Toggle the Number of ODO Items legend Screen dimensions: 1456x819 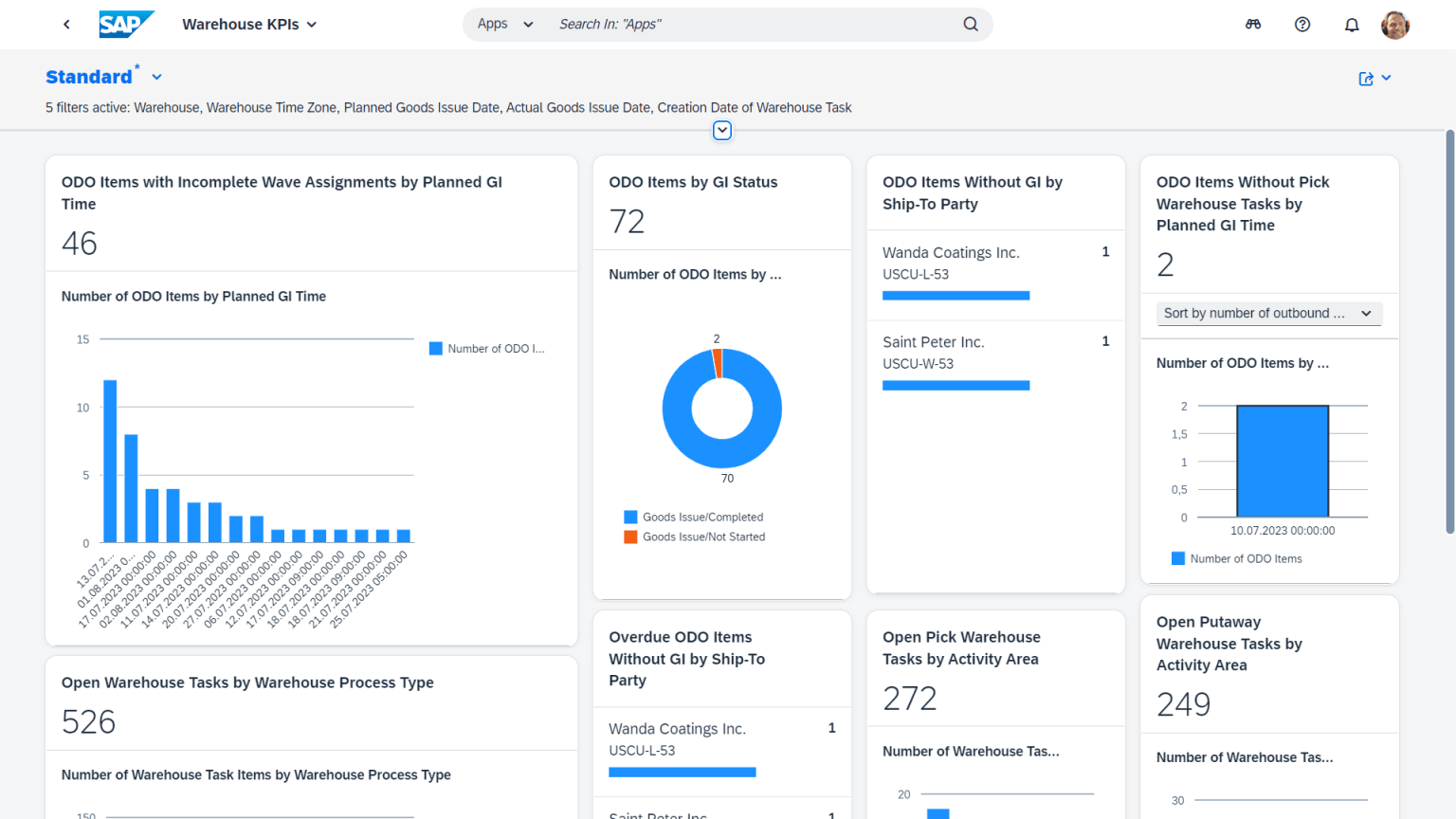[x=1236, y=558]
